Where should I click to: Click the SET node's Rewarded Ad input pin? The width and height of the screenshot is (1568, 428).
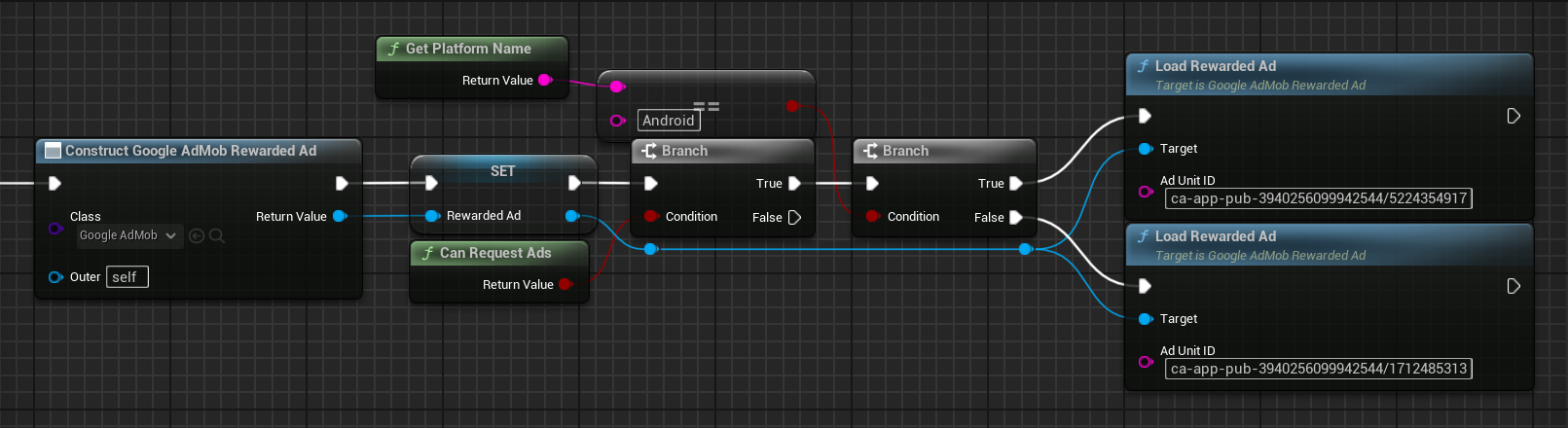[432, 216]
